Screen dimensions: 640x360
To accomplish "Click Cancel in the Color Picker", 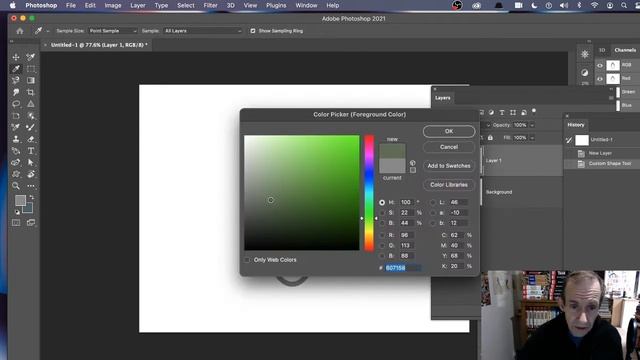I will click(x=449, y=147).
